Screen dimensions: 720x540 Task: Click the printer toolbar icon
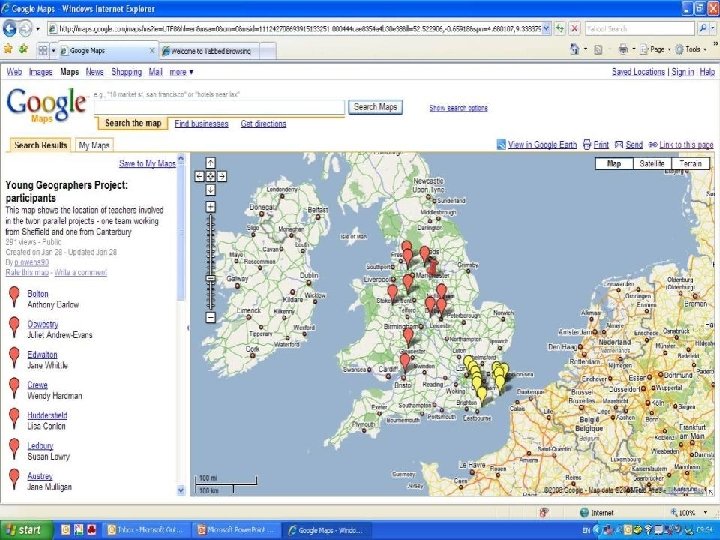623,49
